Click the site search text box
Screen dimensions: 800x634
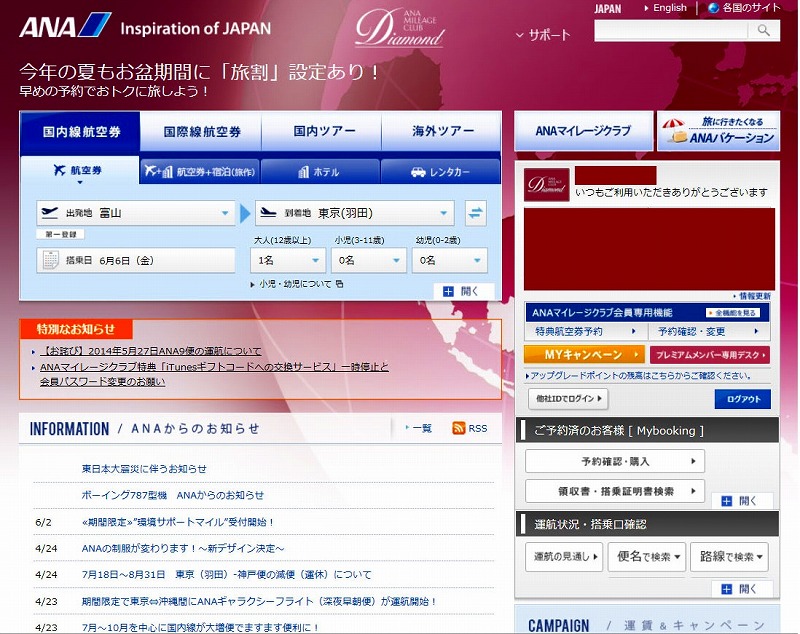tap(671, 31)
